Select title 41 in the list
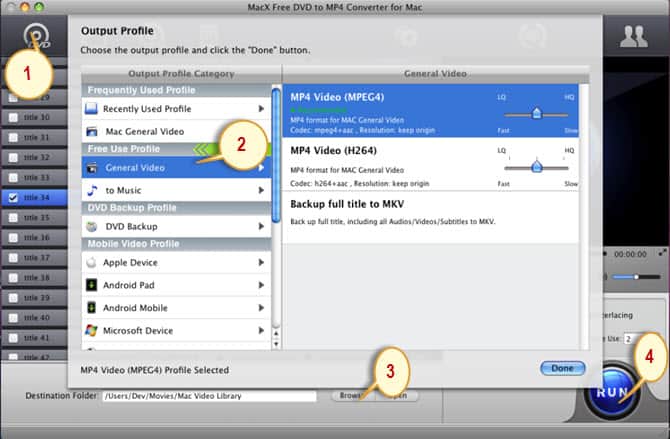 pyautogui.click(x=34, y=338)
